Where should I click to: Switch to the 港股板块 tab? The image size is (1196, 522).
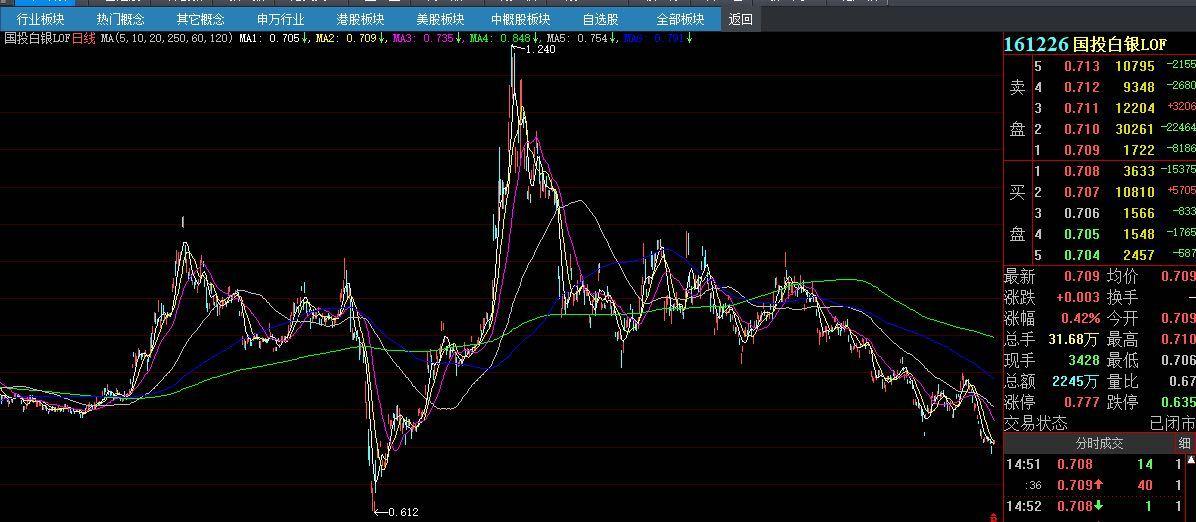tap(360, 20)
